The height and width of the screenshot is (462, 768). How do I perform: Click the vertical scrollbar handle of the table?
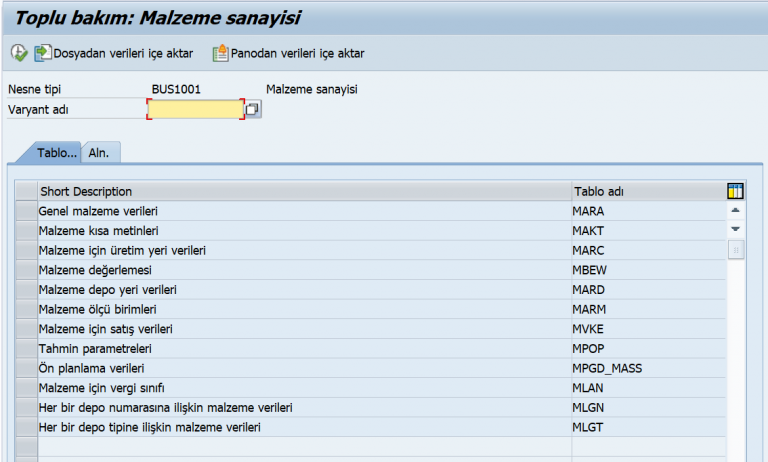[736, 249]
